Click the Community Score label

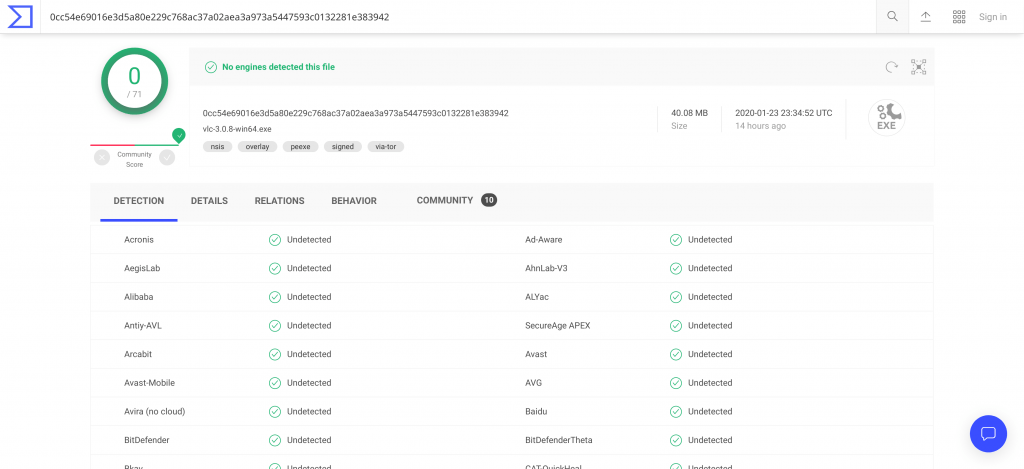[135, 159]
